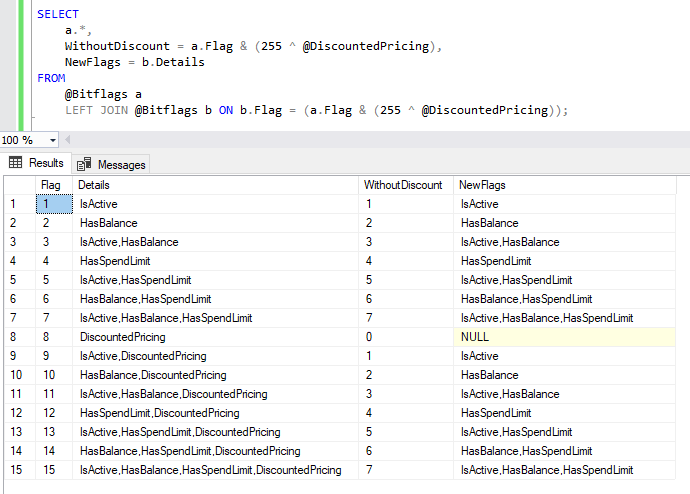
Task: Click the WithoutDiscount cell with value 0
Action: pyautogui.click(x=406, y=337)
